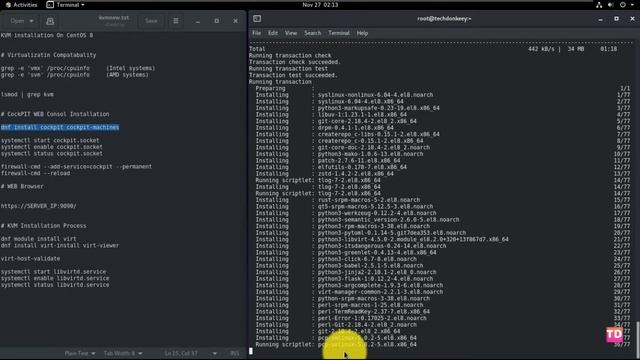640x360 pixels.
Task: Click 'Transaction check succeeded.' in terminal output
Action: pyautogui.click(x=295, y=62)
